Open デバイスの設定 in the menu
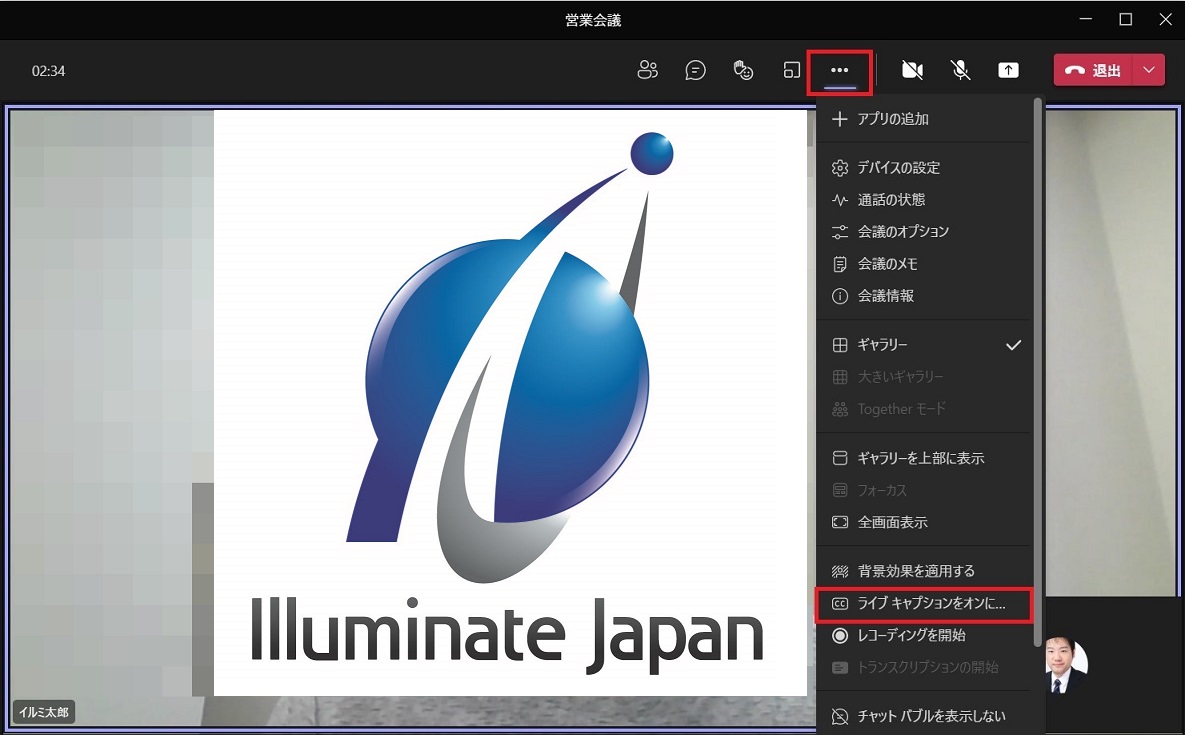 (x=923, y=168)
